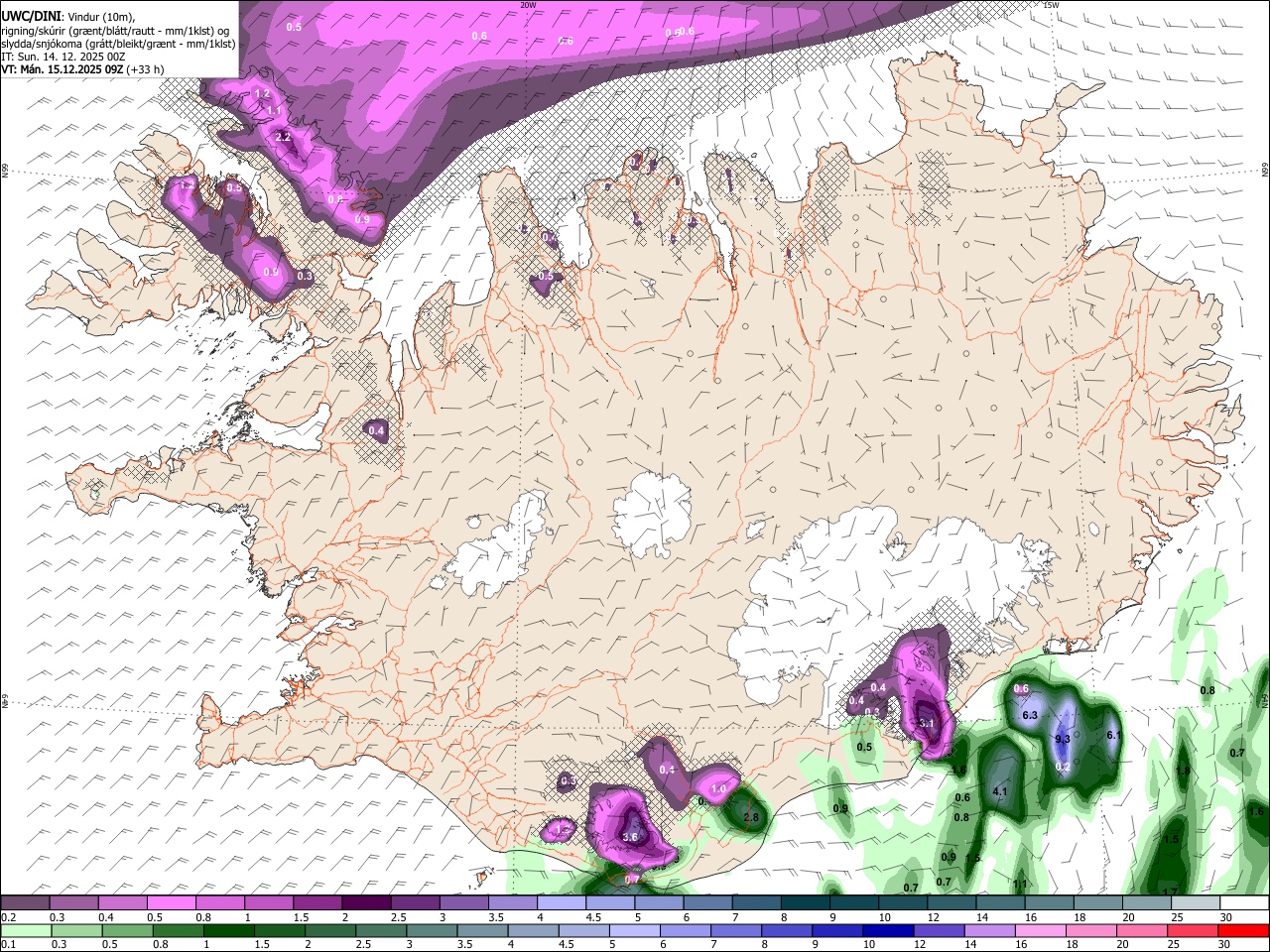1270x952 pixels.
Task: Click the 20W longitude label
Action: 529,5
